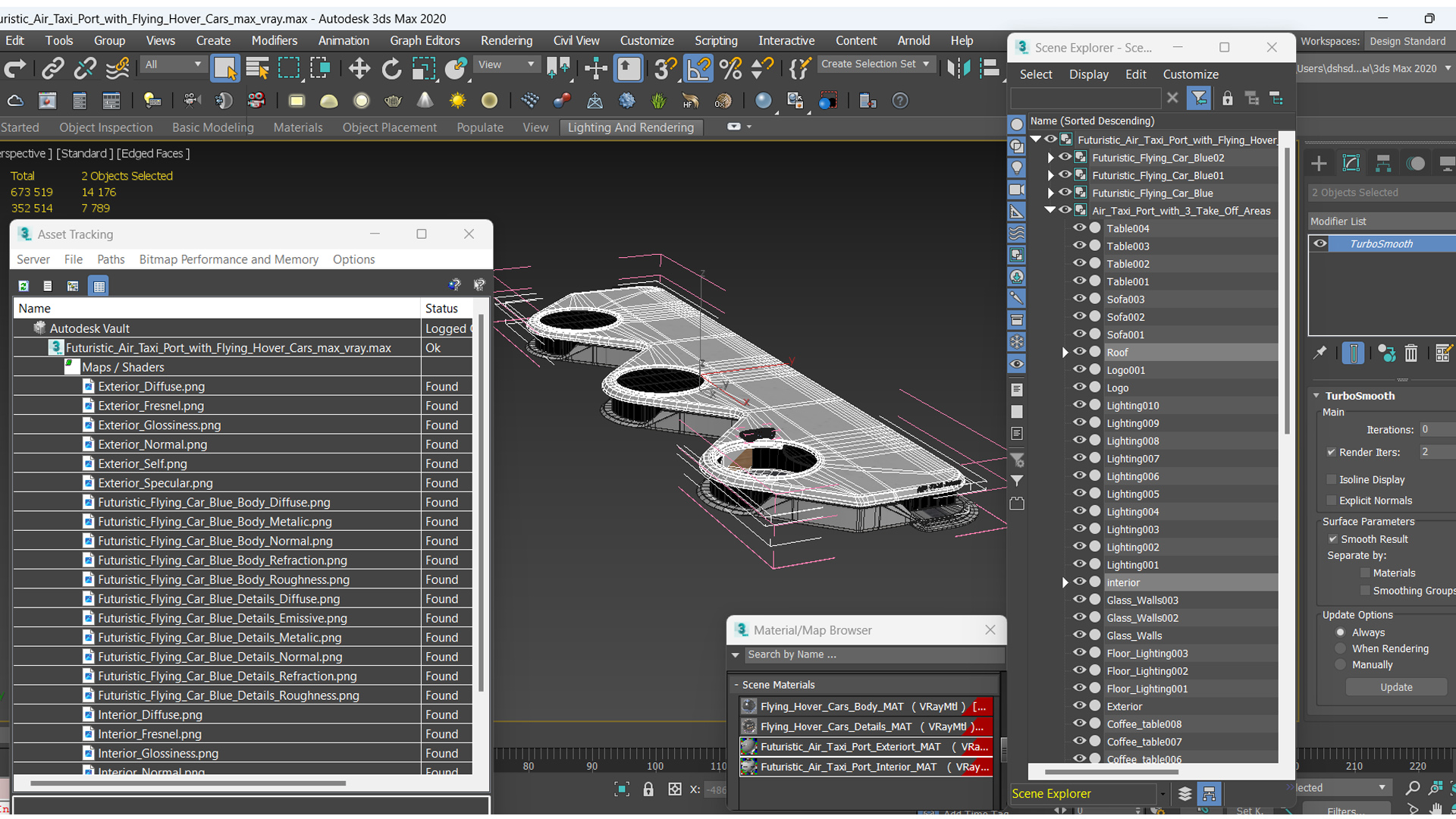The width and height of the screenshot is (1456, 819).
Task: Toggle visibility of Interior layer
Action: tap(1078, 582)
